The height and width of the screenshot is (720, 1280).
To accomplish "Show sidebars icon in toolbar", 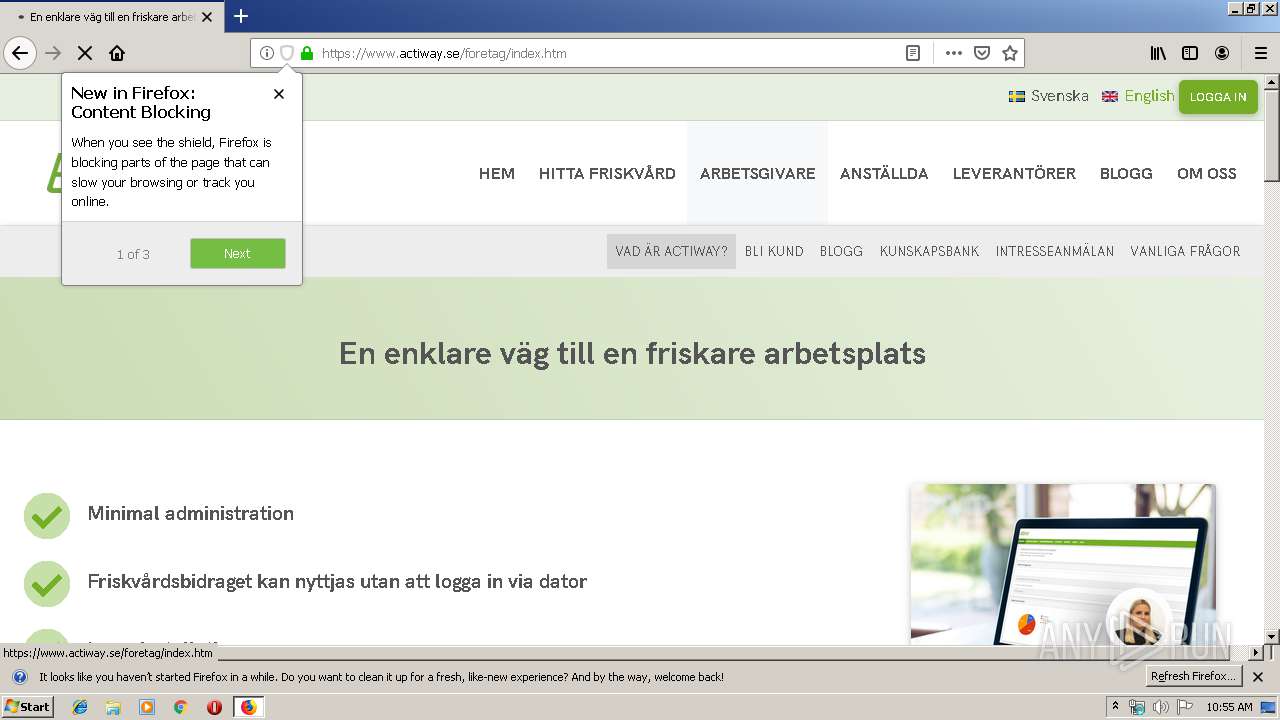I will [1190, 53].
